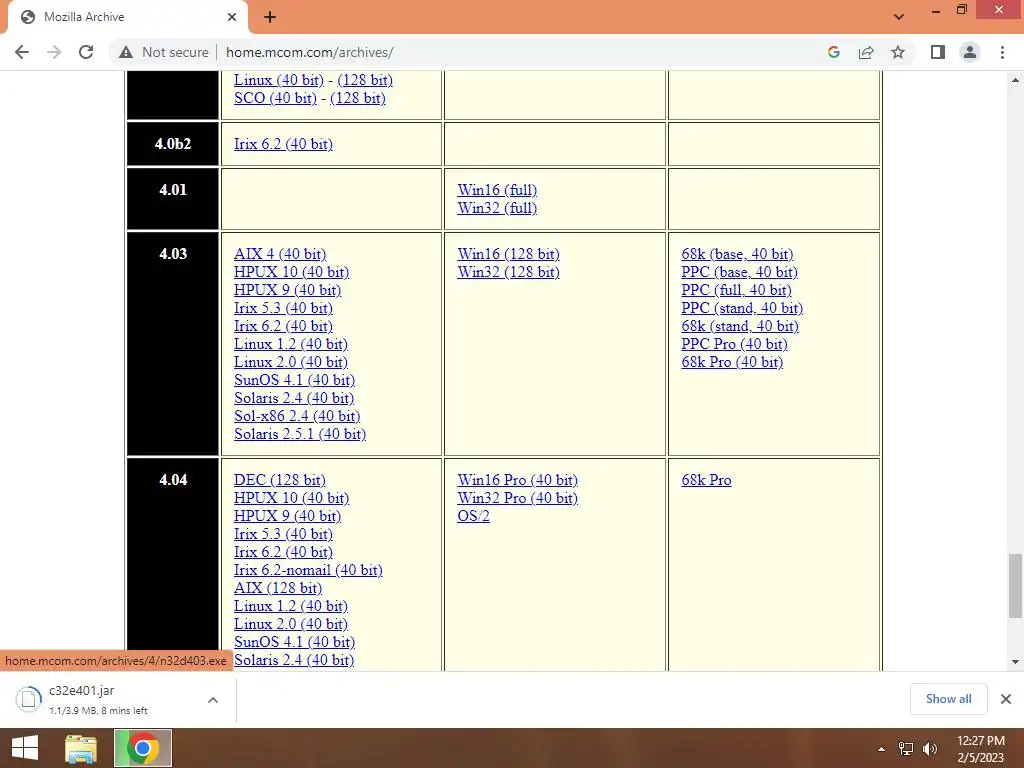Click the scroll up arrow of the page scrollbar
Screen dimensions: 1024x768
[1015, 80]
